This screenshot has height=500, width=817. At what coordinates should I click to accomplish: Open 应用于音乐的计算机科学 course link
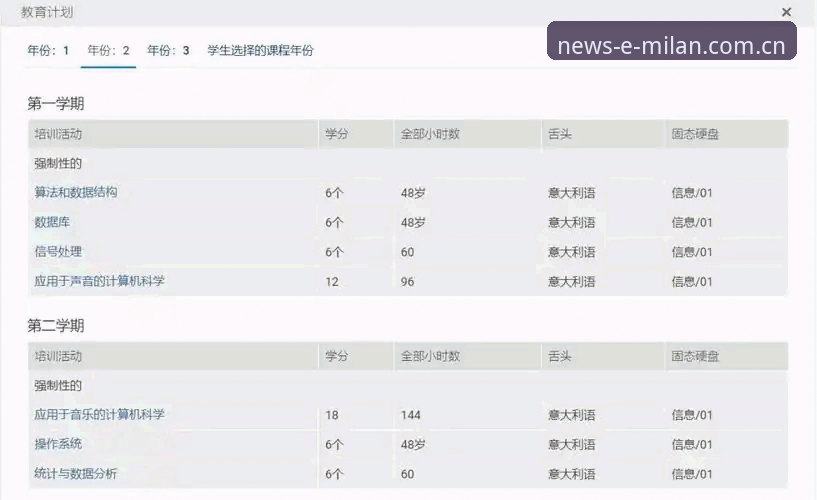[x=100, y=415]
